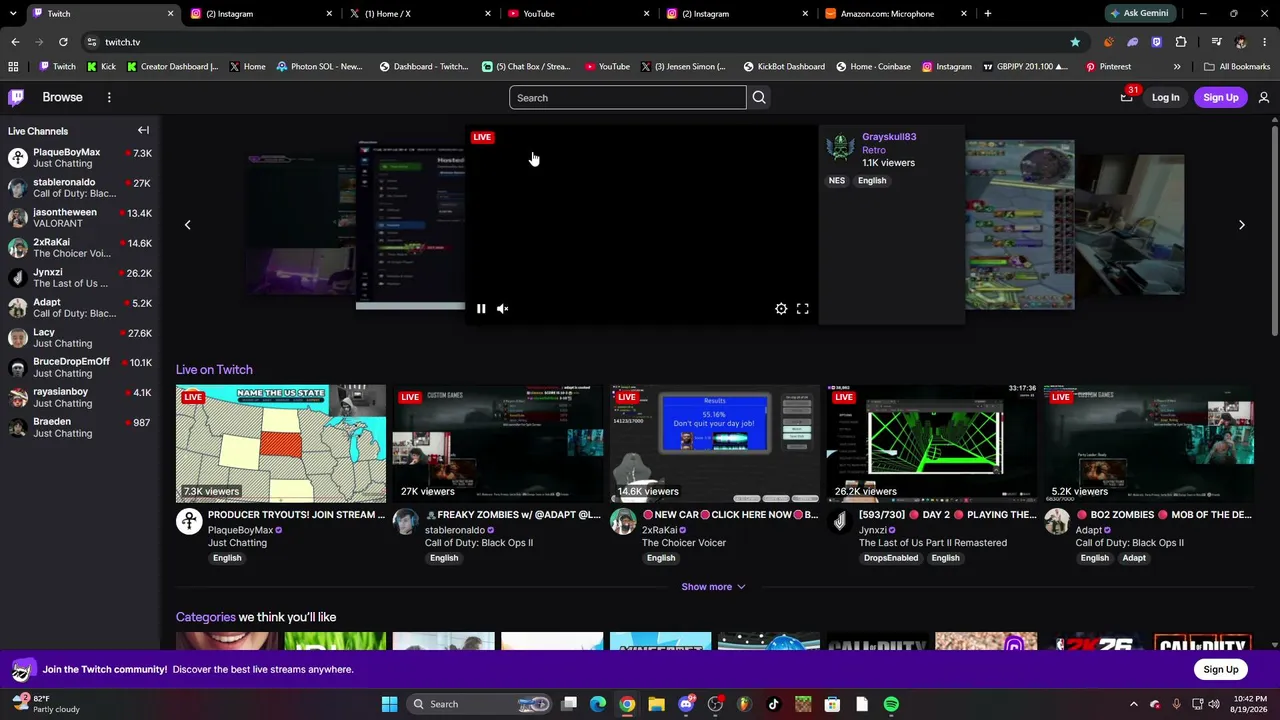Open jasontheween channel in sidebar

tap(80, 218)
